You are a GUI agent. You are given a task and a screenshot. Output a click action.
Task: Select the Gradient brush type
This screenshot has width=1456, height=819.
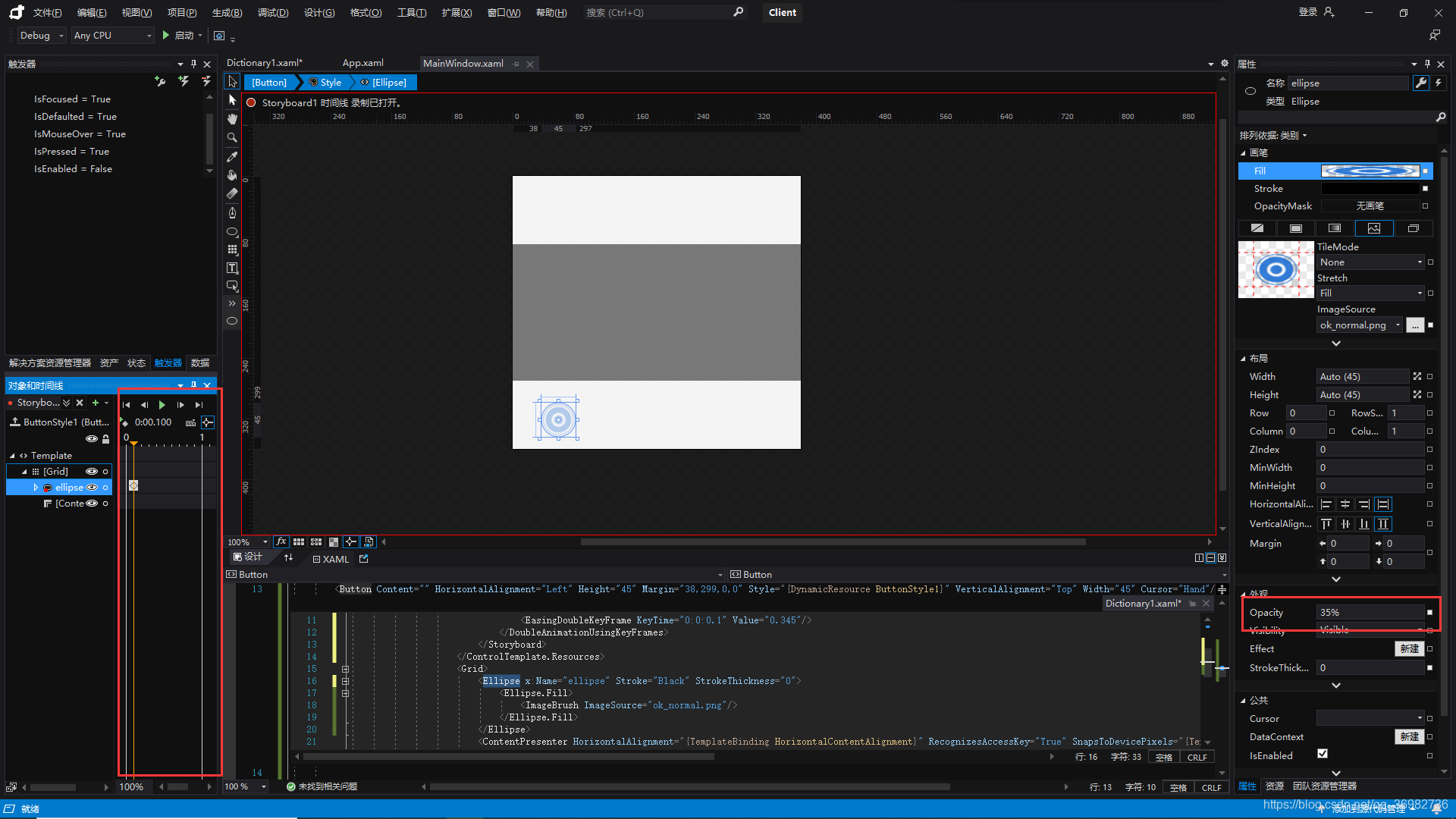[1335, 228]
